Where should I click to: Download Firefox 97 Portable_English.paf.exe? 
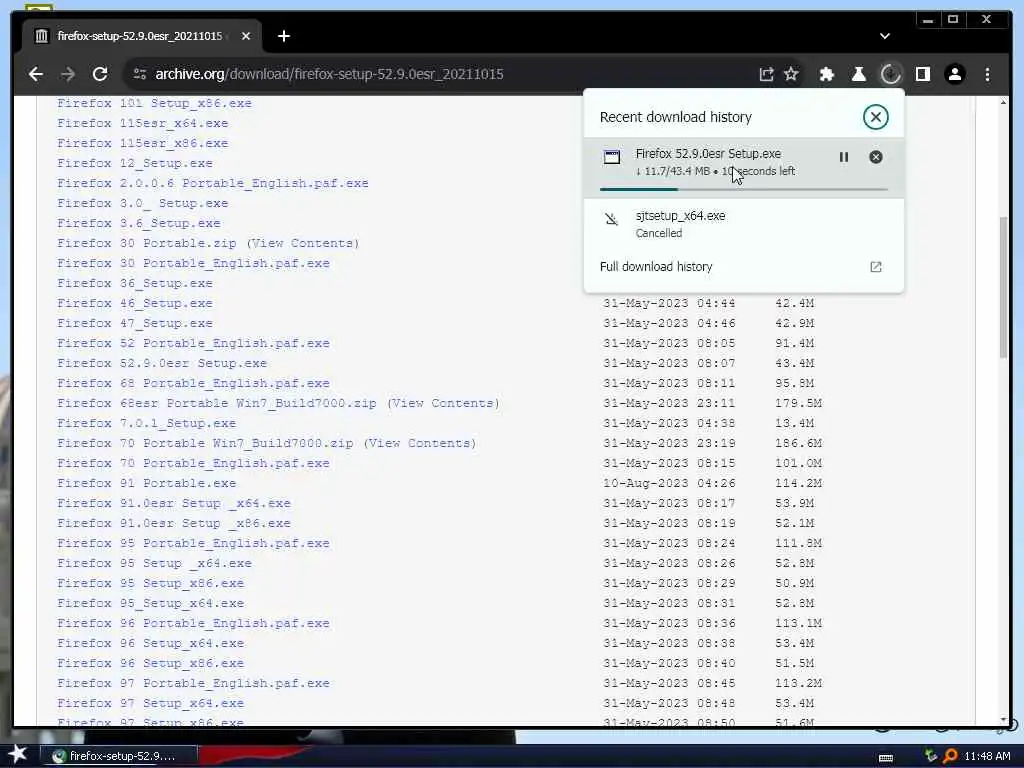pos(193,683)
